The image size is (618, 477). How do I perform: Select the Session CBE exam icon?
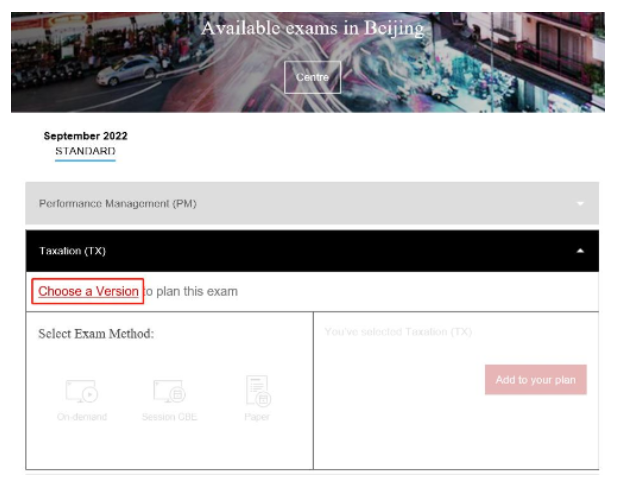point(168,390)
